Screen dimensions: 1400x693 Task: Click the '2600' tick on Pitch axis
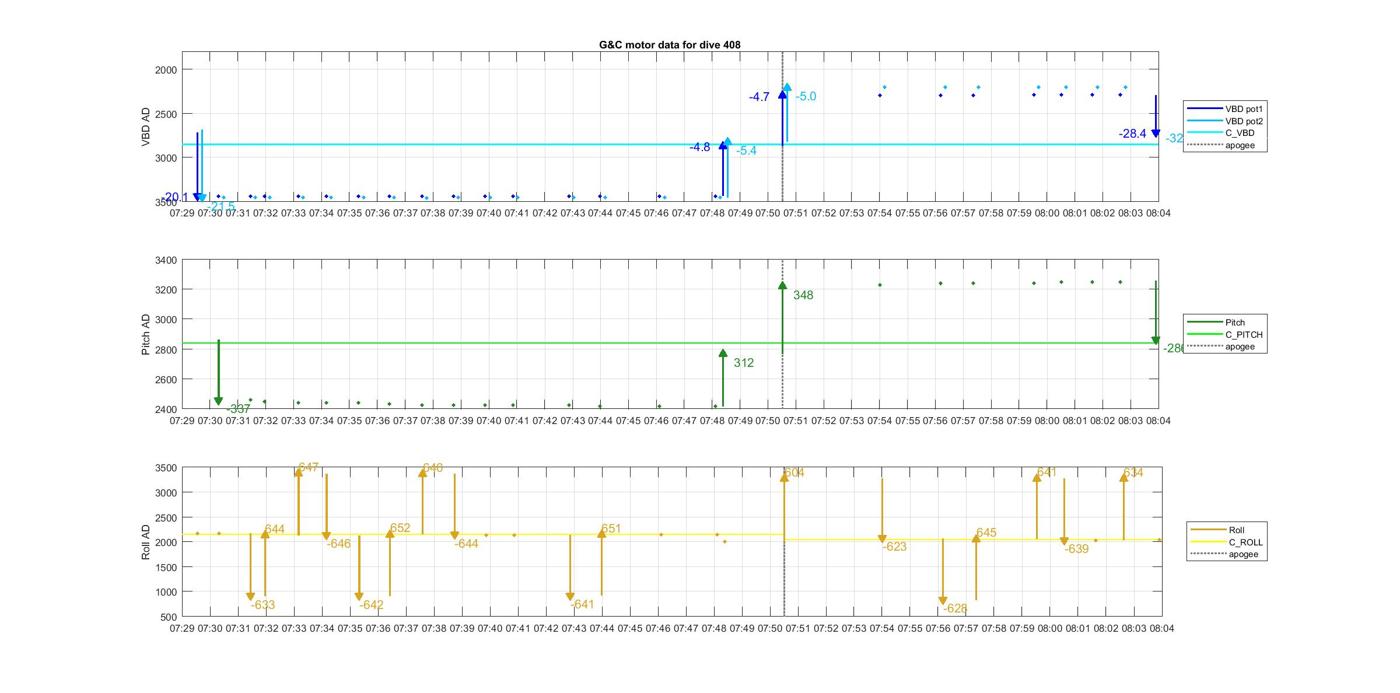(166, 380)
